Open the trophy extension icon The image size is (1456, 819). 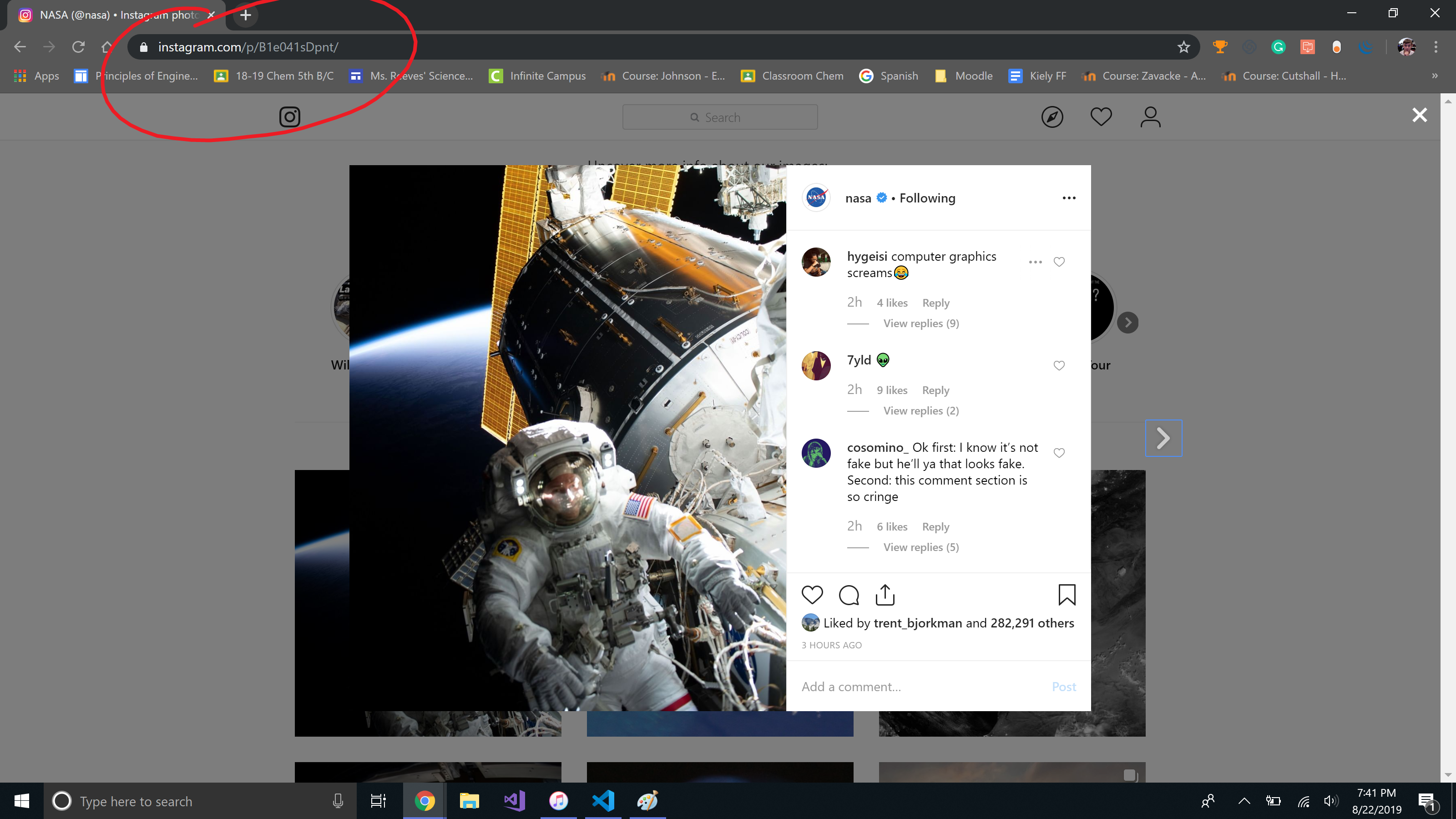[1220, 47]
